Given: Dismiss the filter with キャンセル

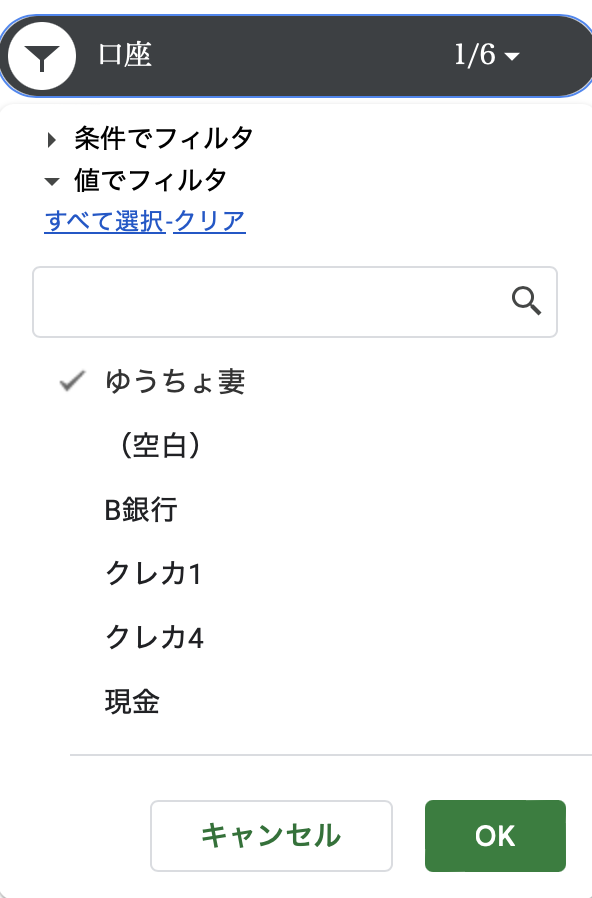Looking at the screenshot, I should 271,836.
